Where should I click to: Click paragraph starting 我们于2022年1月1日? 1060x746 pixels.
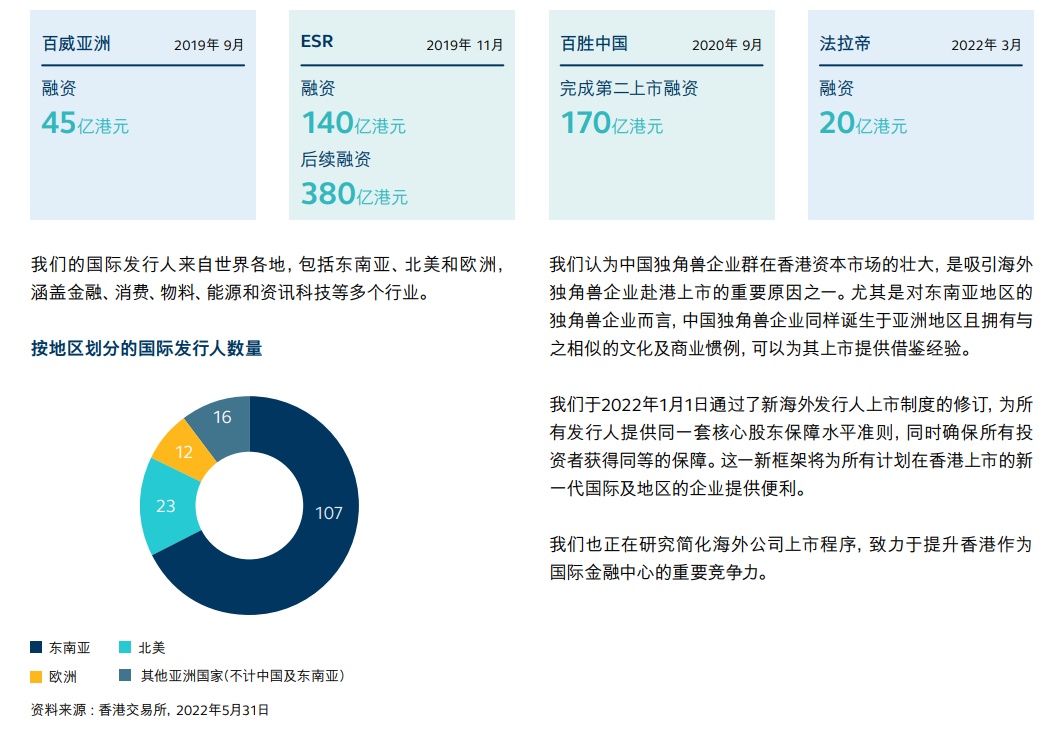tap(791, 447)
